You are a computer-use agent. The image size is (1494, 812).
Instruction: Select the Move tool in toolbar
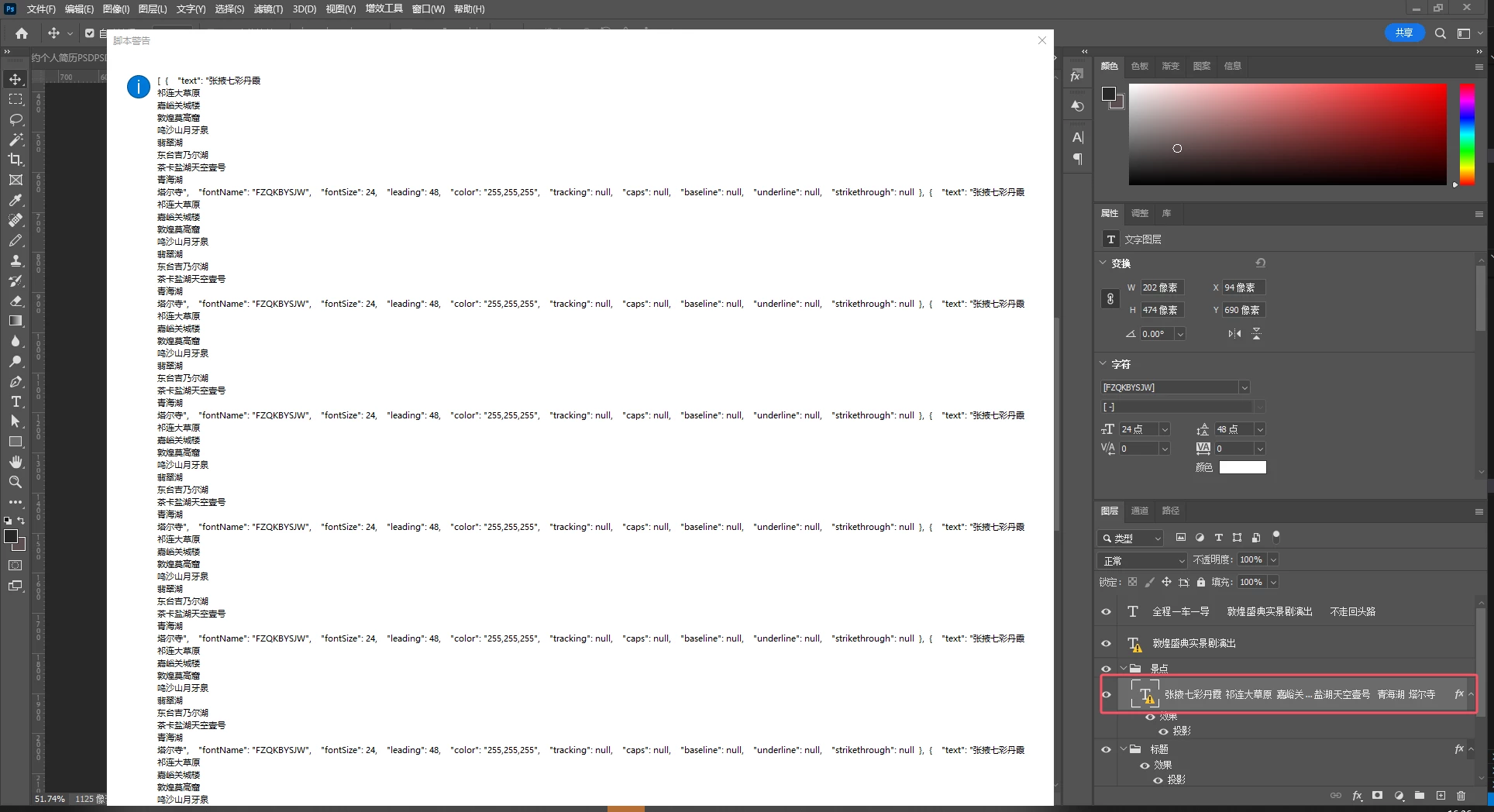(x=15, y=79)
